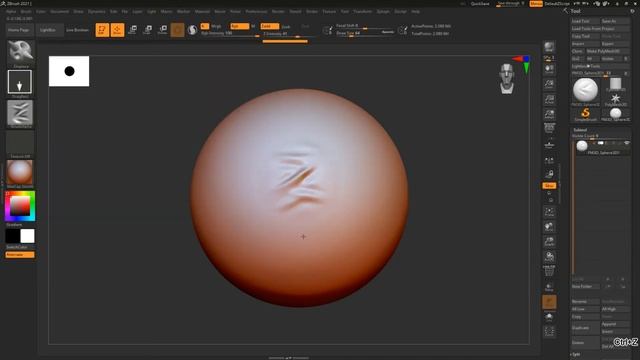Click the Line Fill PolyF icon
Image resolution: width=640 pixels, height=360 pixels.
[549, 271]
